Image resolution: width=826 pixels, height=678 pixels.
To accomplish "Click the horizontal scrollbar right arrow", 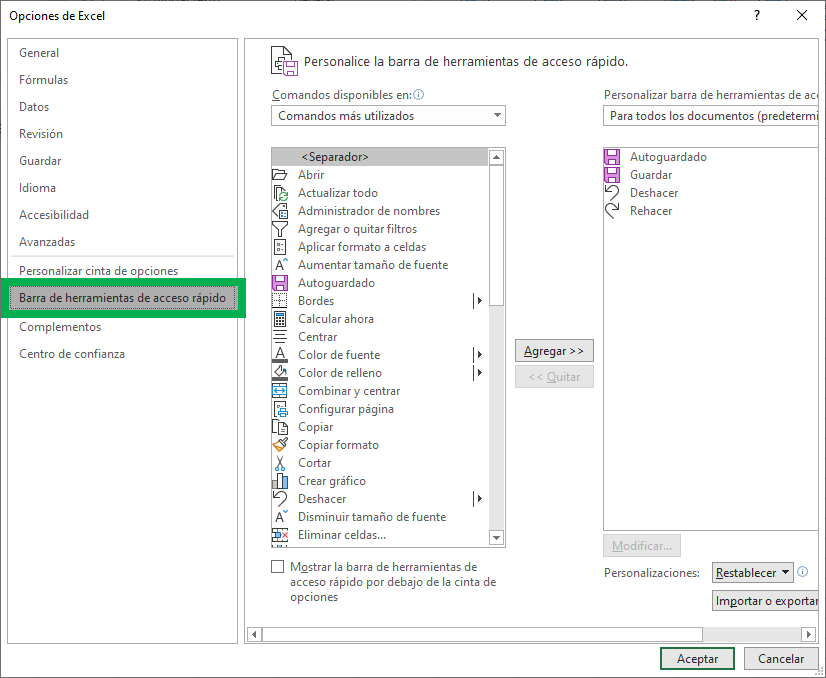I will point(808,634).
